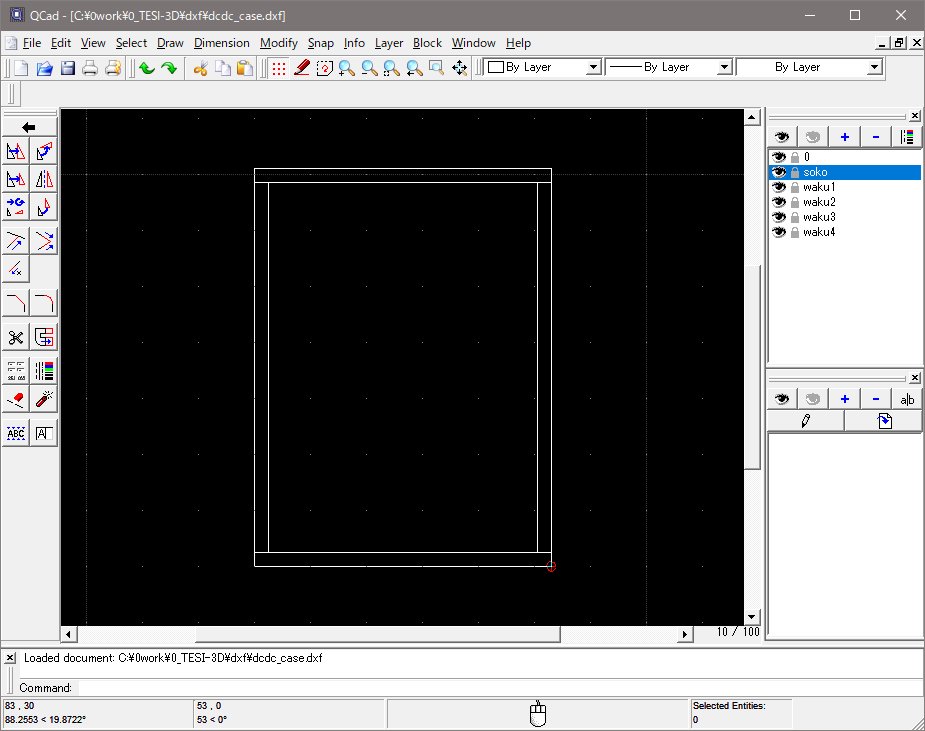This screenshot has width=925, height=731.
Task: Click the remove layer minus button
Action: 876,137
